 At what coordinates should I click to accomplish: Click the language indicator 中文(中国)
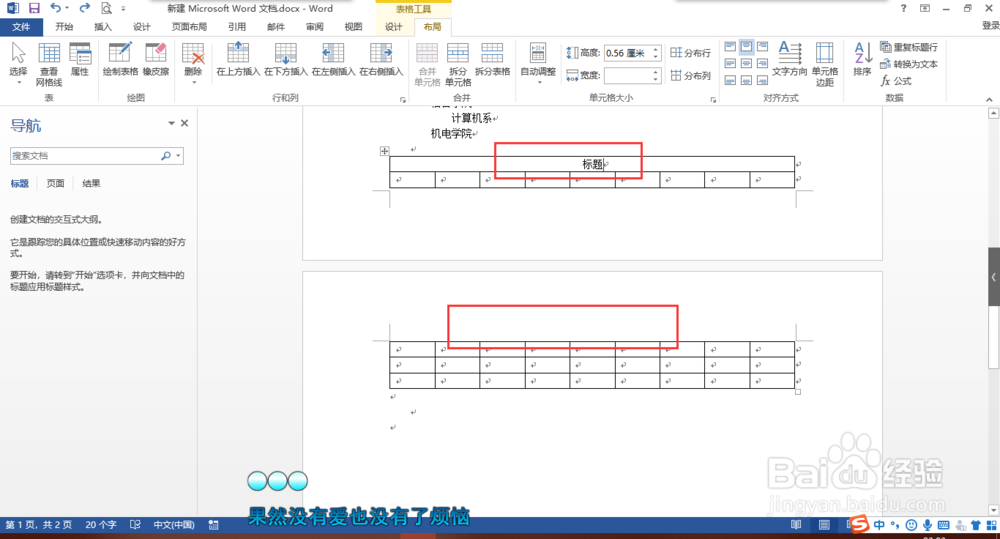point(173,524)
